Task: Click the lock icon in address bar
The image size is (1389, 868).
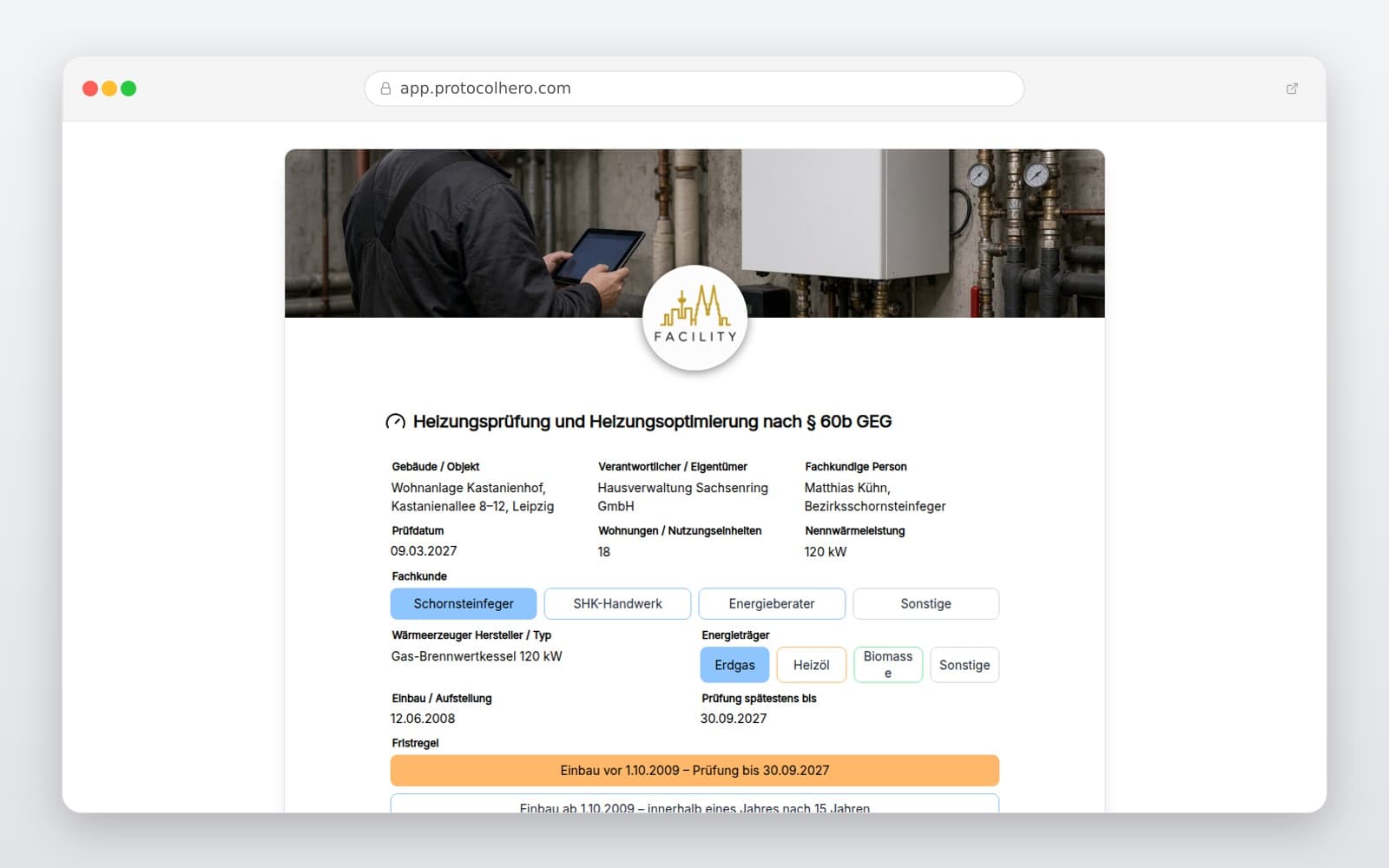Action: coord(385,89)
